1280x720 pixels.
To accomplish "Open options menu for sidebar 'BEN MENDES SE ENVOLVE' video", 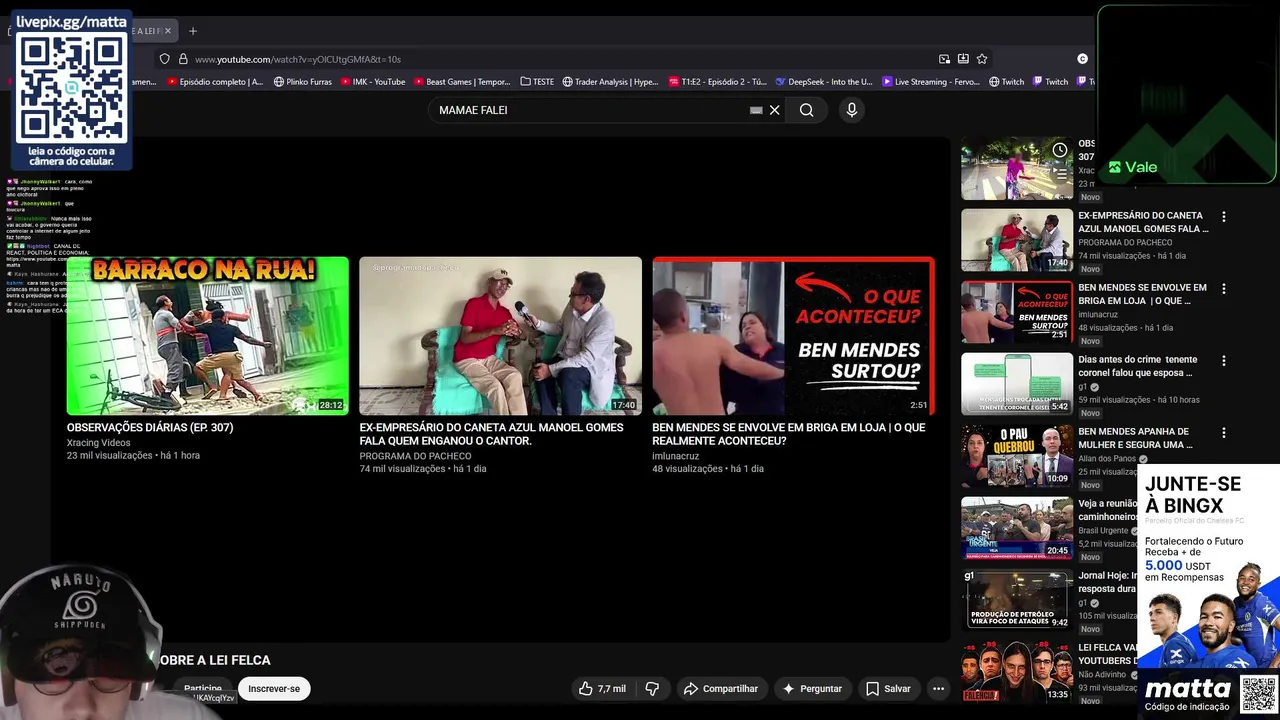I will [1223, 288].
